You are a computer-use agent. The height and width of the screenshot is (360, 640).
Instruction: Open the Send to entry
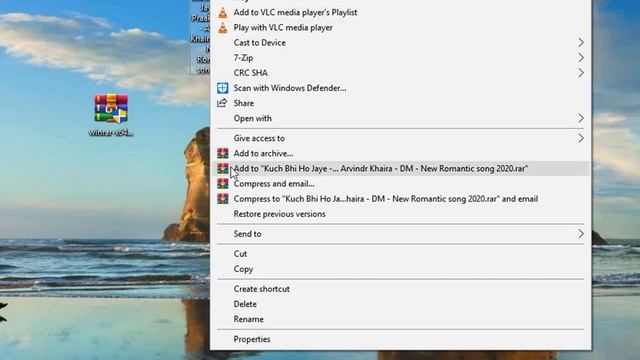pyautogui.click(x=247, y=234)
